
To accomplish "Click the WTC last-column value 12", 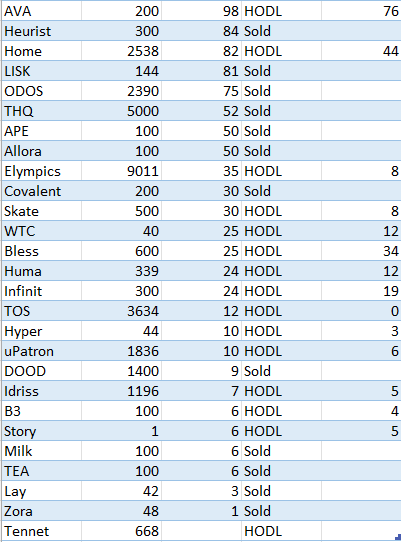I will [361, 231].
